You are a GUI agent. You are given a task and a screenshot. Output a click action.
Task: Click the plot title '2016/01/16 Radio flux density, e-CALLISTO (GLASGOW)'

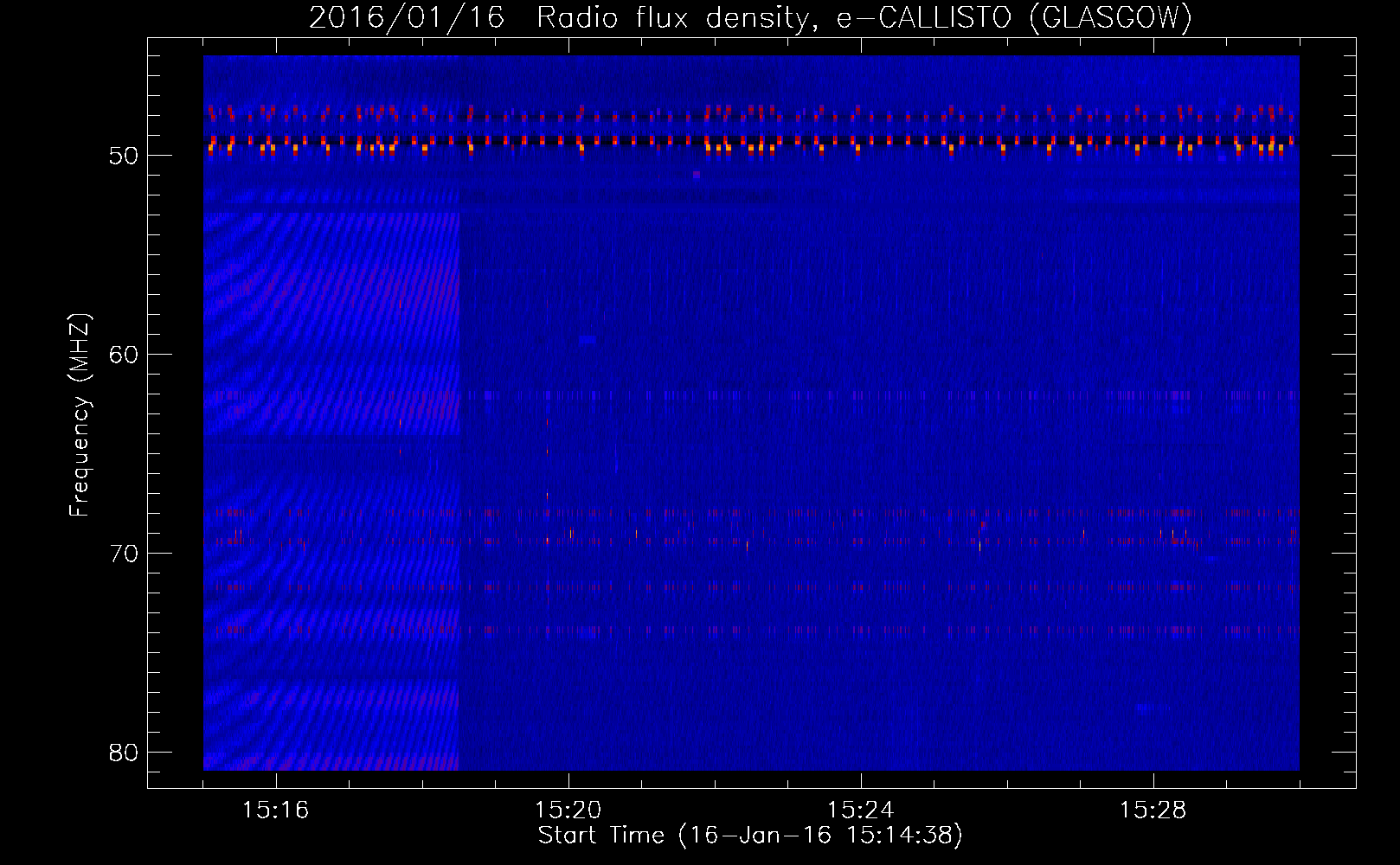(750, 17)
